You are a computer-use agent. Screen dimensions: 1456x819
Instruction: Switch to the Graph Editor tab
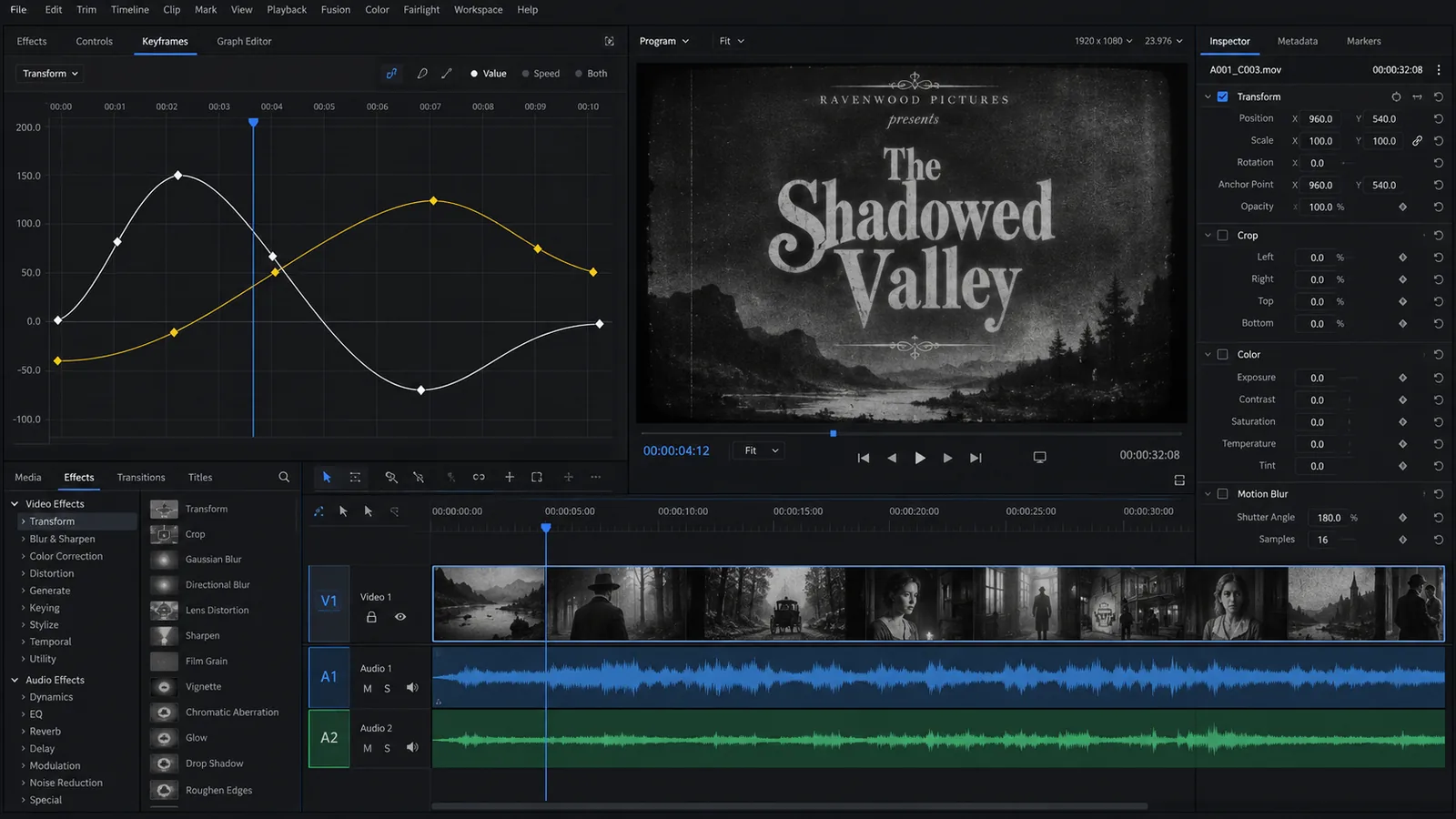244,41
